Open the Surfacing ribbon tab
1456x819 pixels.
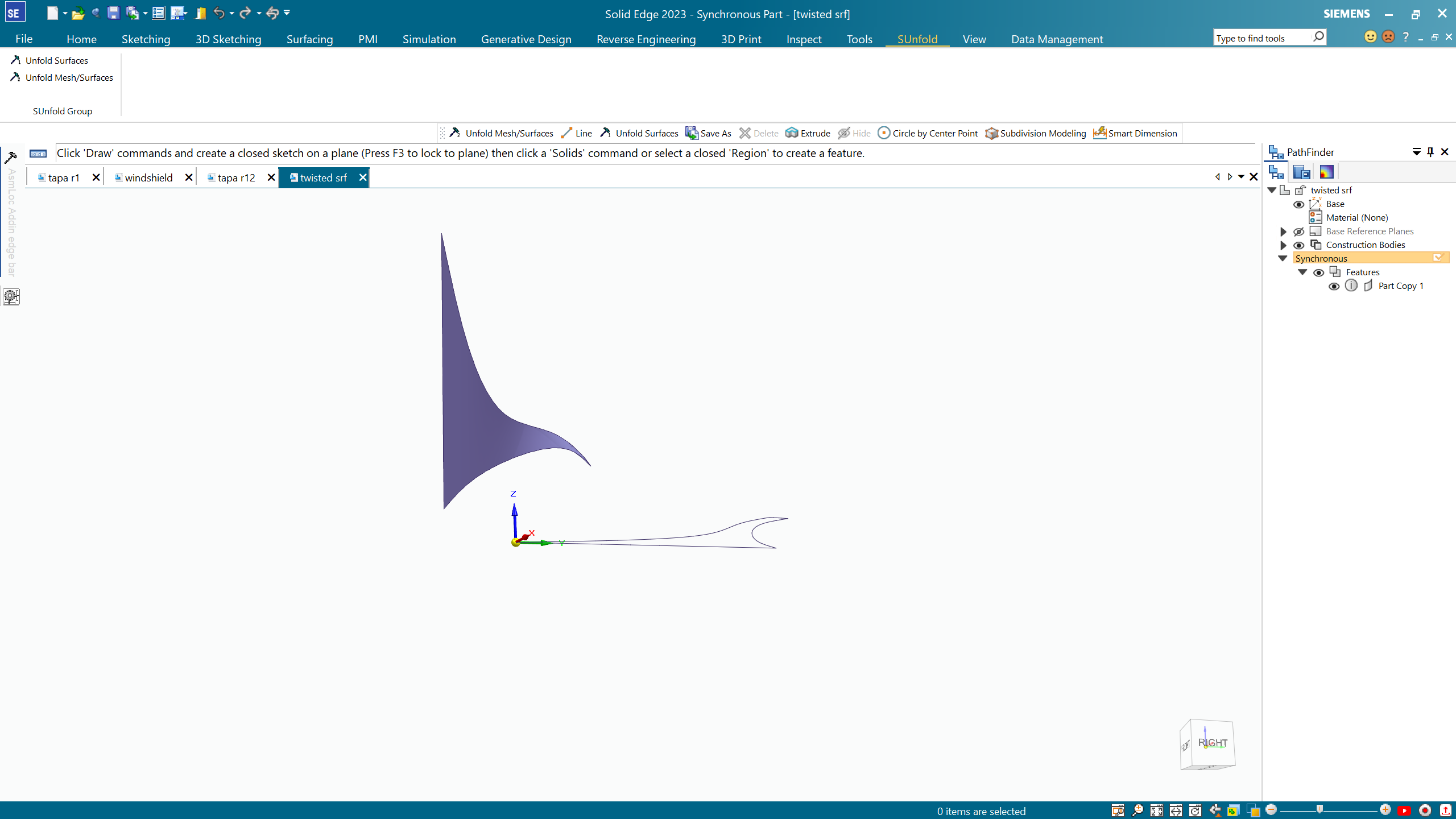(309, 39)
